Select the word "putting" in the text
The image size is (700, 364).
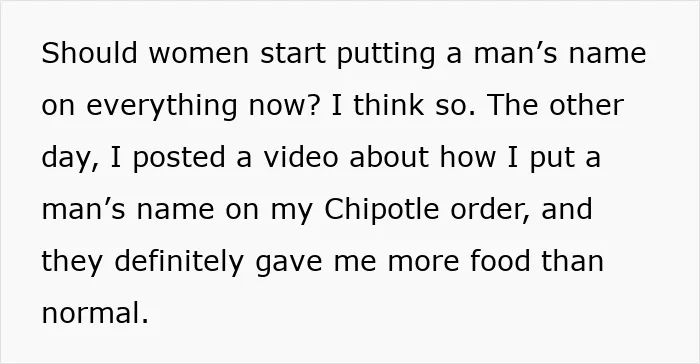[x=386, y=55]
